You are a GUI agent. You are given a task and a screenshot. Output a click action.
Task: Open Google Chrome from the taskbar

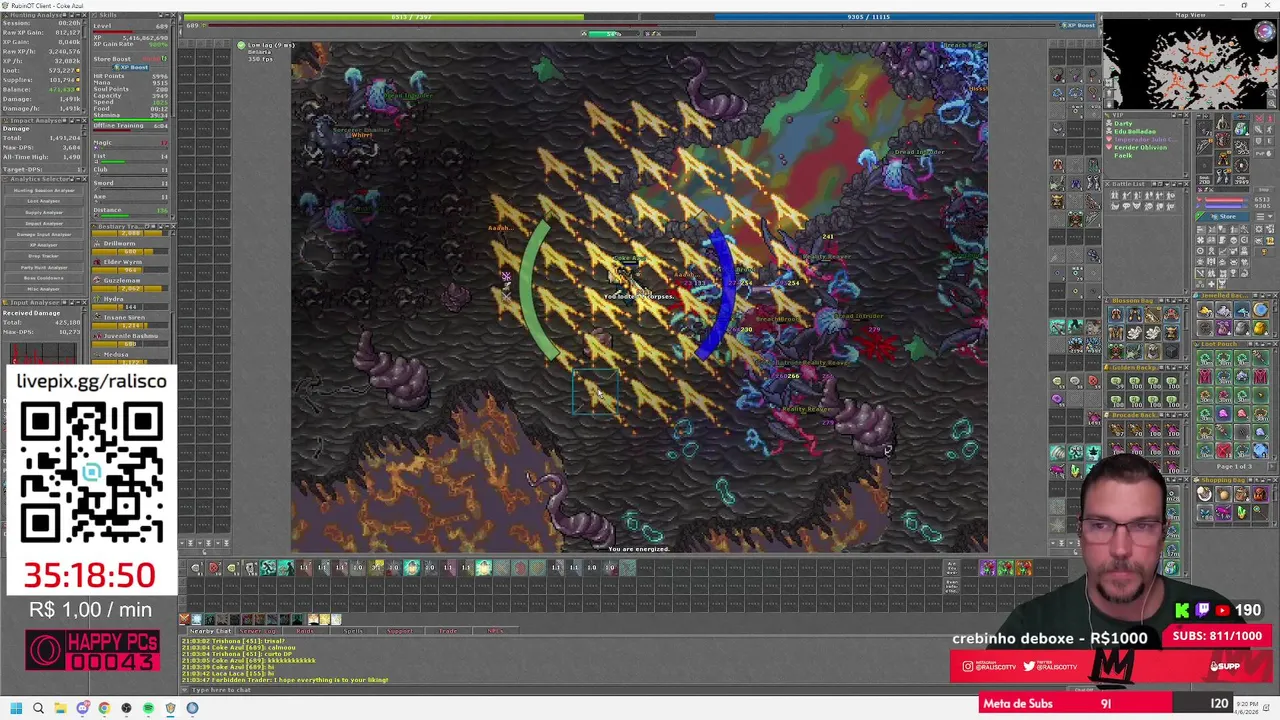[x=104, y=708]
